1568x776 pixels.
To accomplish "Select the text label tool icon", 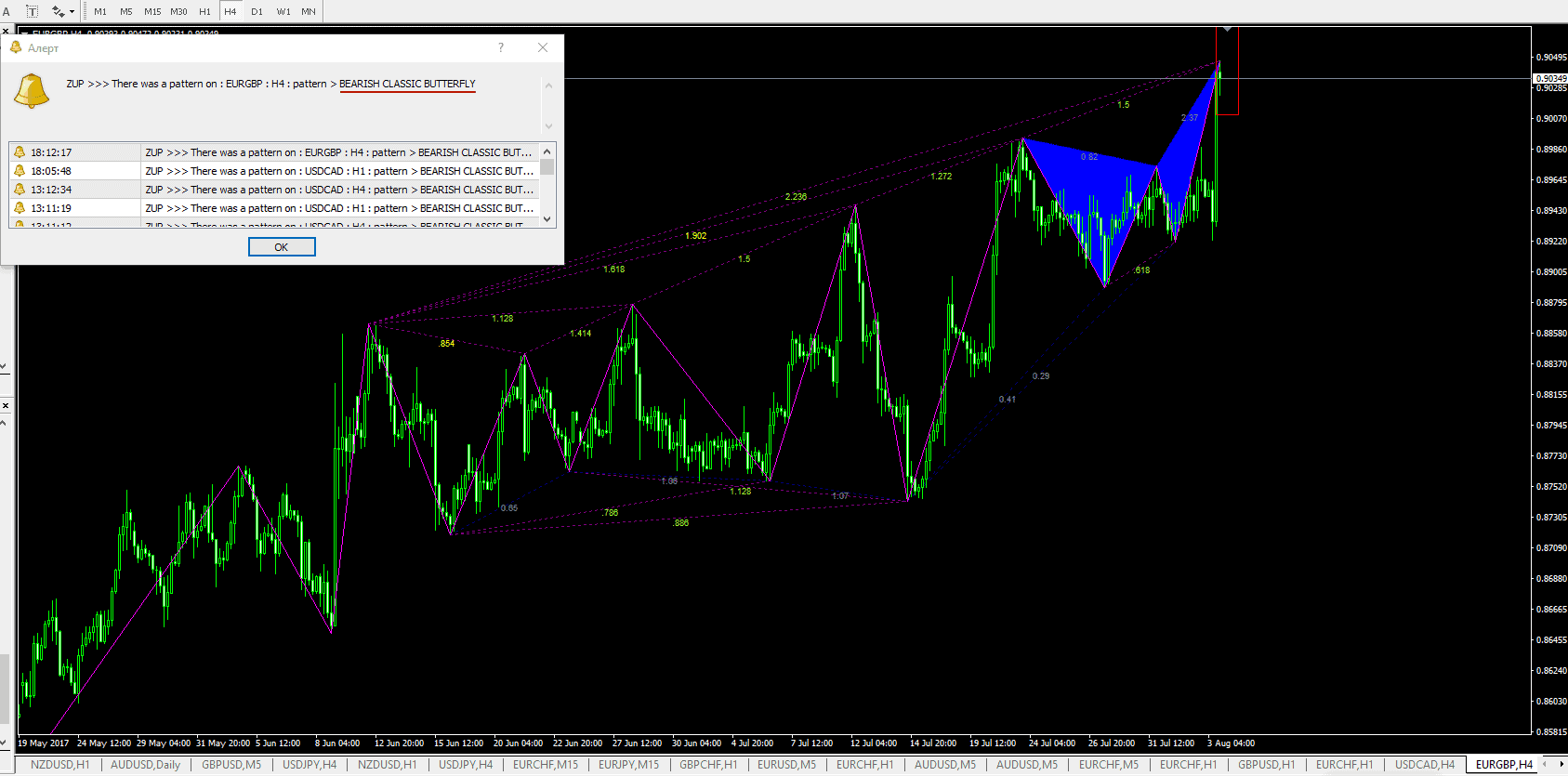I will point(32,11).
